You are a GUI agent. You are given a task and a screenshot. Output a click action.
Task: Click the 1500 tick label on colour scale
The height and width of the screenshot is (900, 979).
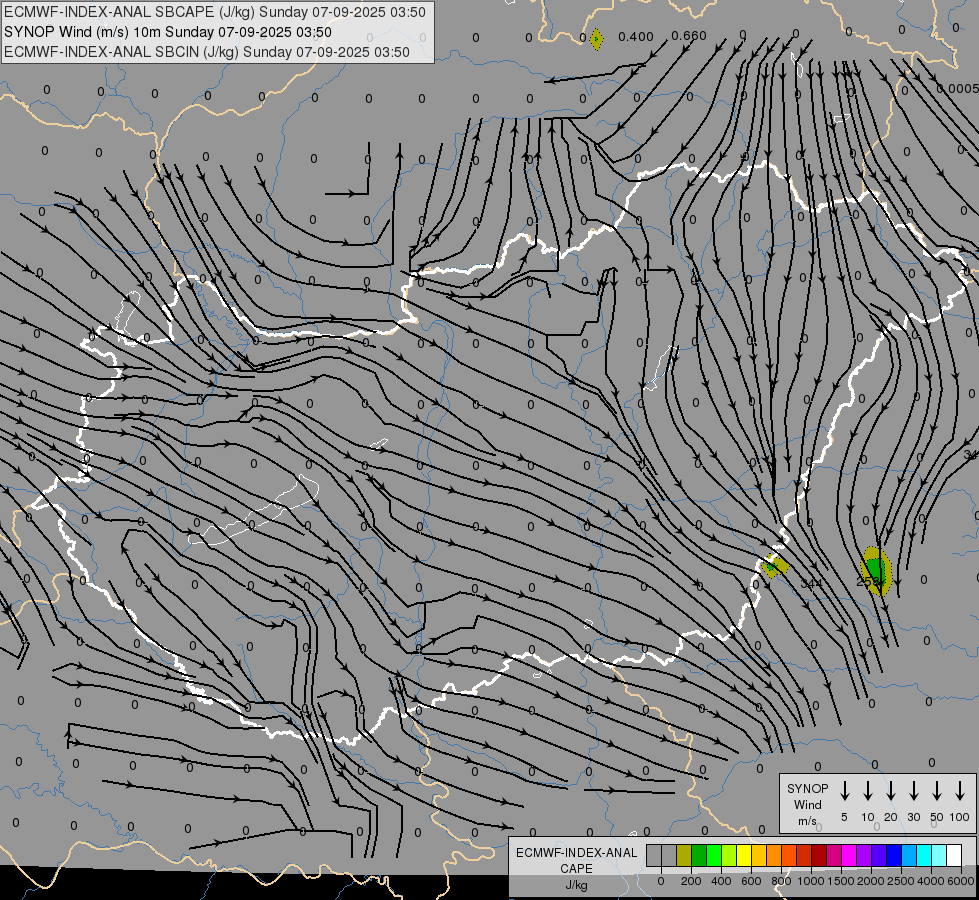841,881
